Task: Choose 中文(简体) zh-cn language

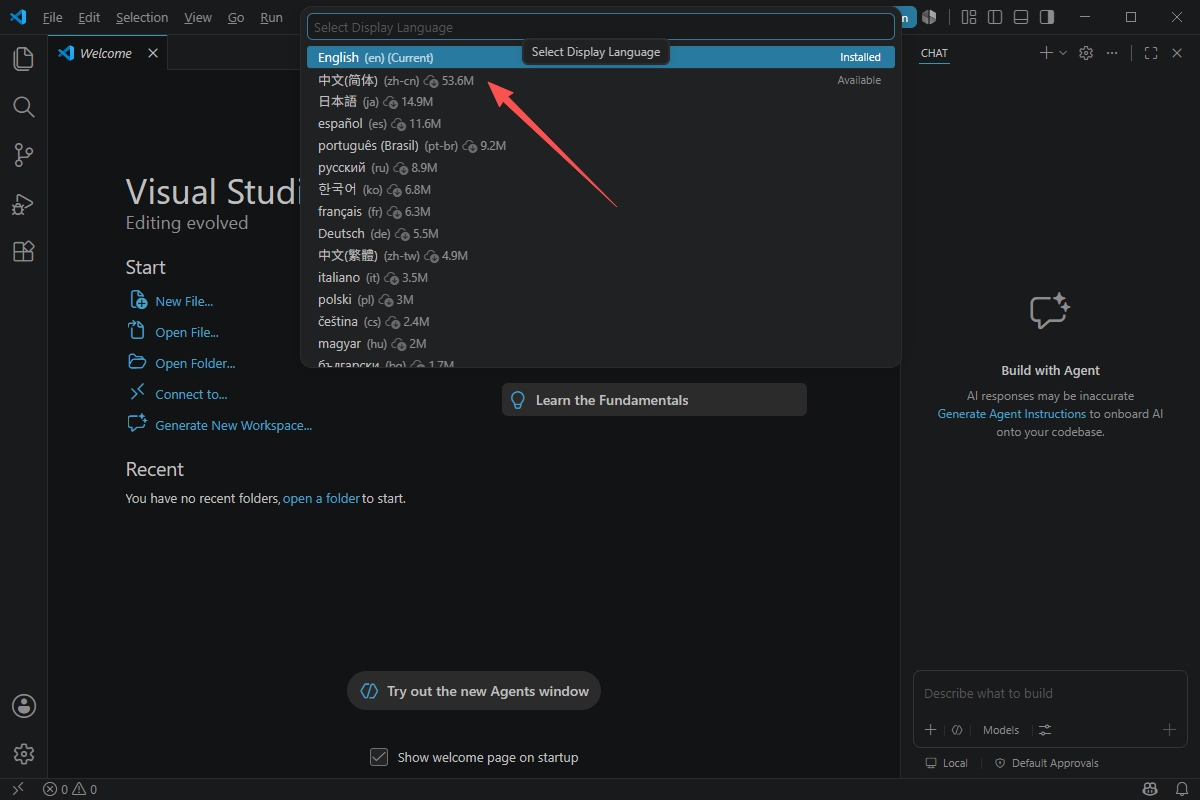Action: (x=600, y=80)
